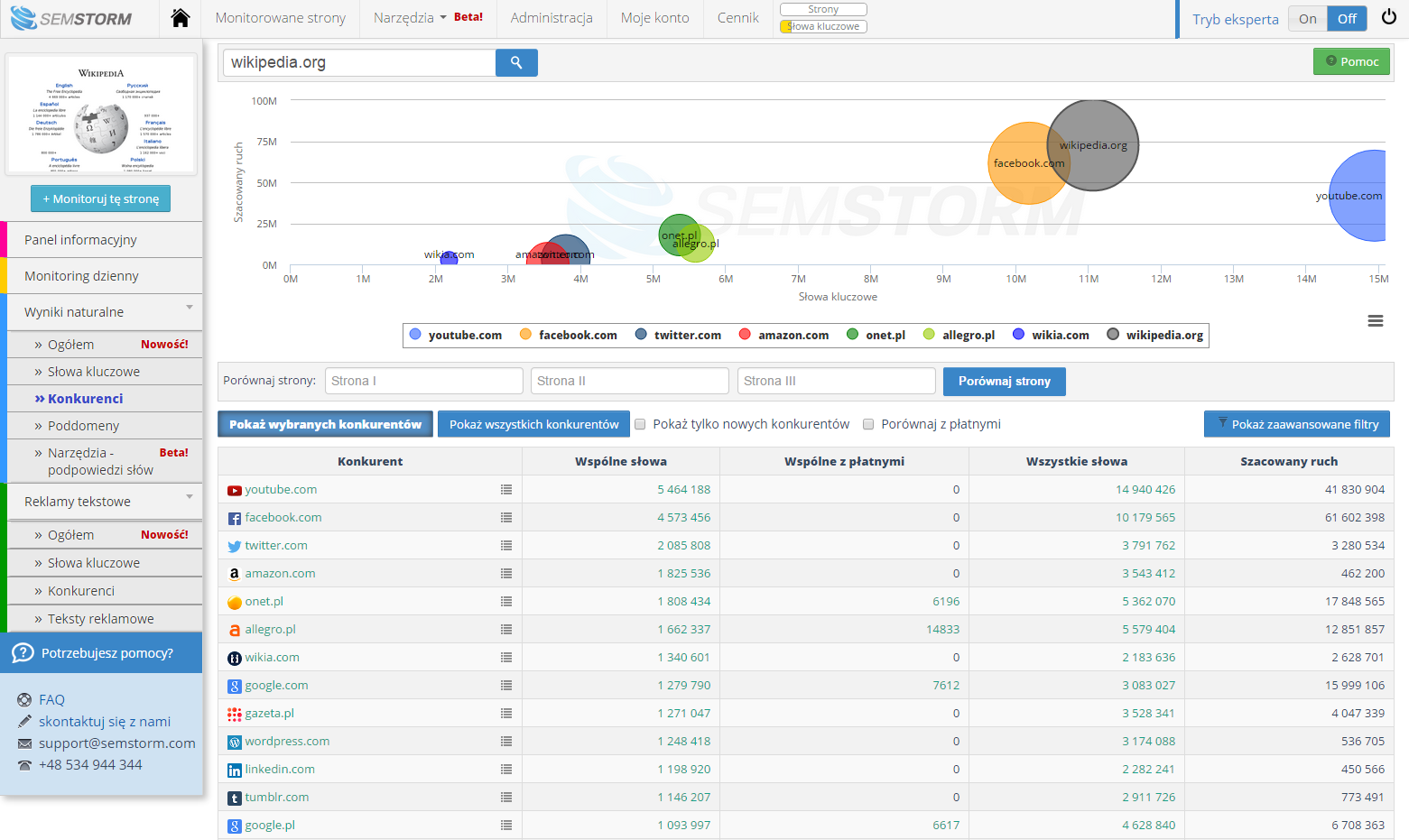
Task: Open the FAQ link
Action: point(51,699)
